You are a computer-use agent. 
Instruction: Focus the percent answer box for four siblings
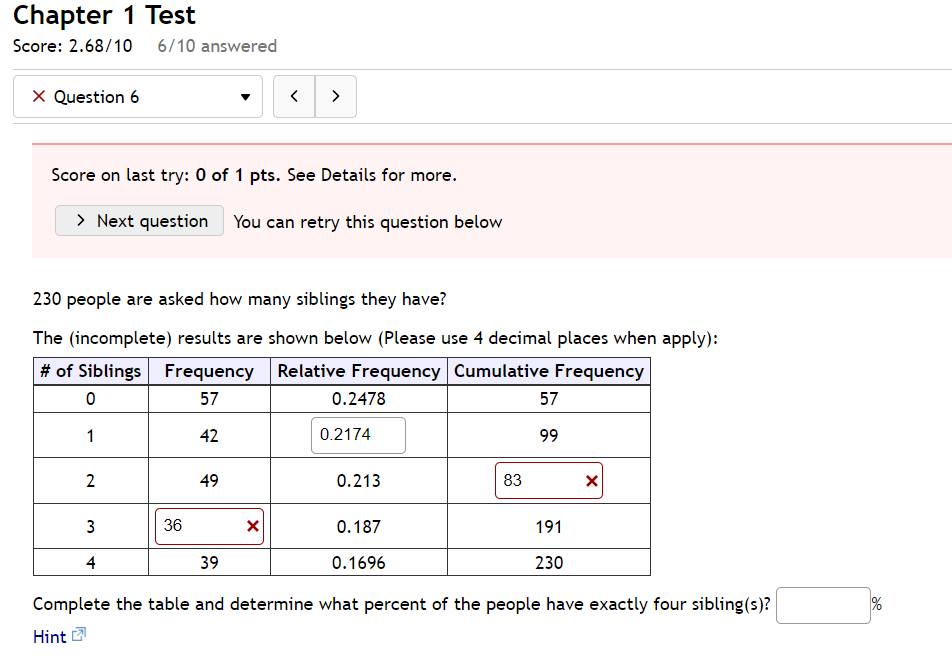coord(823,605)
